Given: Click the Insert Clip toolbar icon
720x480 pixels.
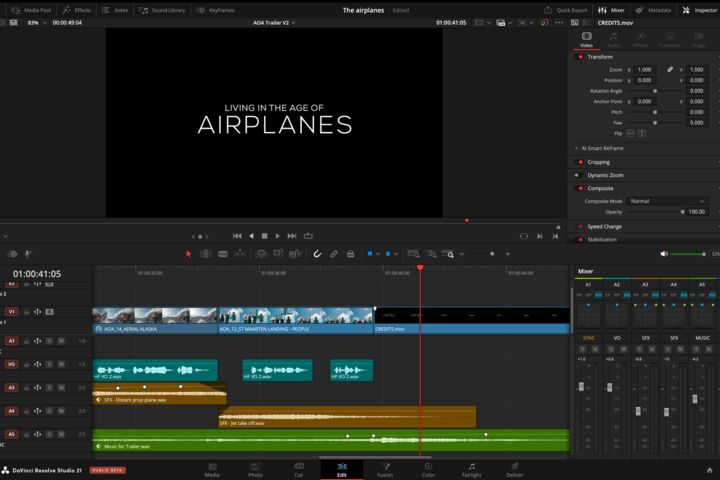Looking at the screenshot, I should 261,254.
